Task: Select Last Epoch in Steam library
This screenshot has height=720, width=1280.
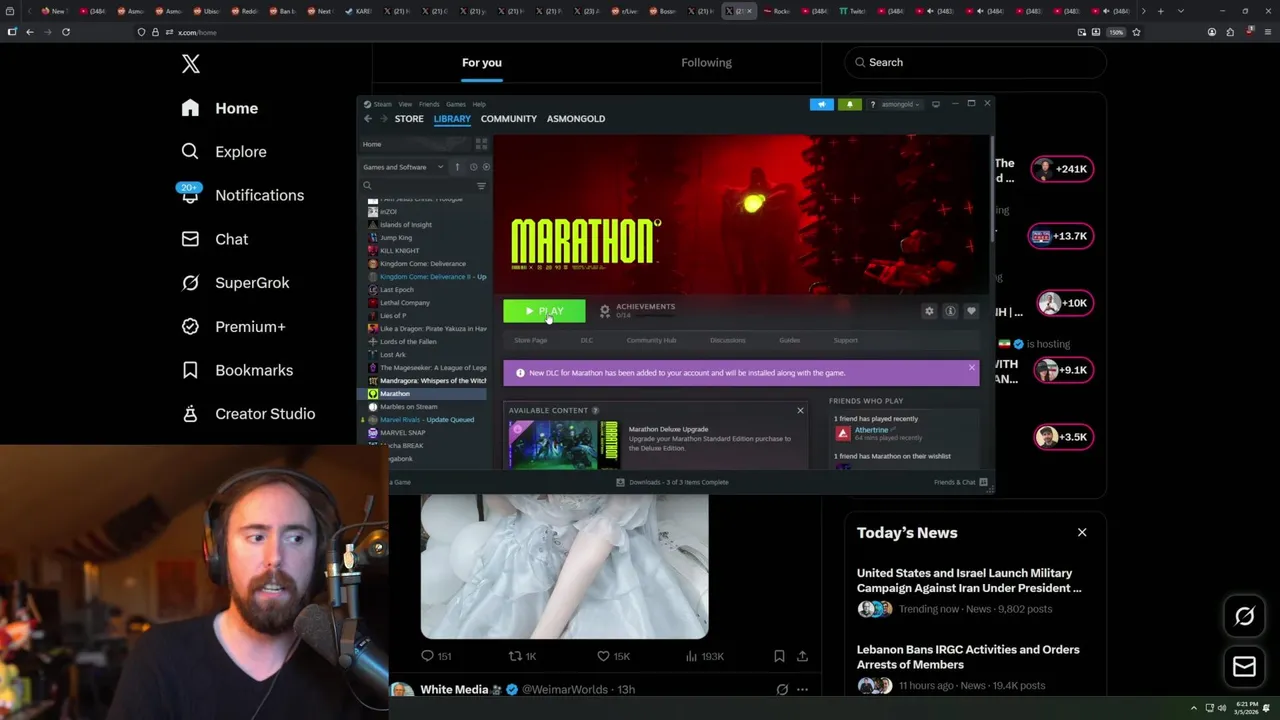Action: (x=397, y=290)
